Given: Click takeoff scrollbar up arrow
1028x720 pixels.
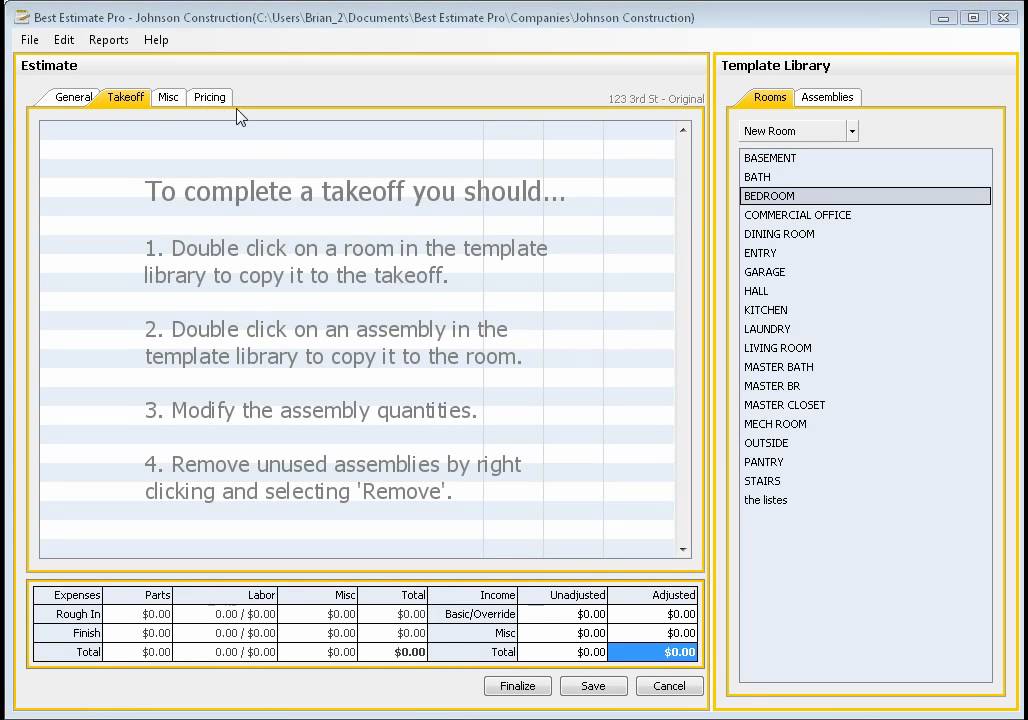Looking at the screenshot, I should 683,130.
